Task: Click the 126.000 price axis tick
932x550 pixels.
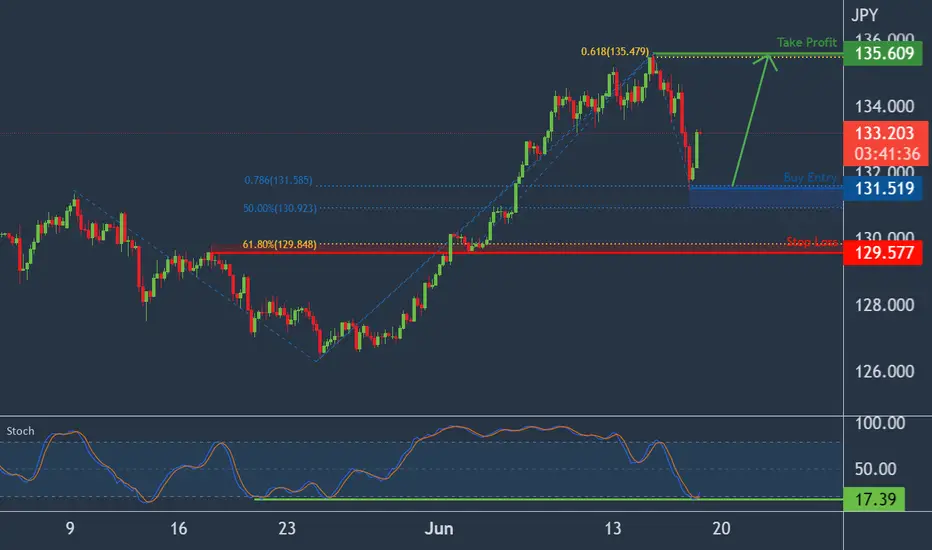Action: (884, 372)
